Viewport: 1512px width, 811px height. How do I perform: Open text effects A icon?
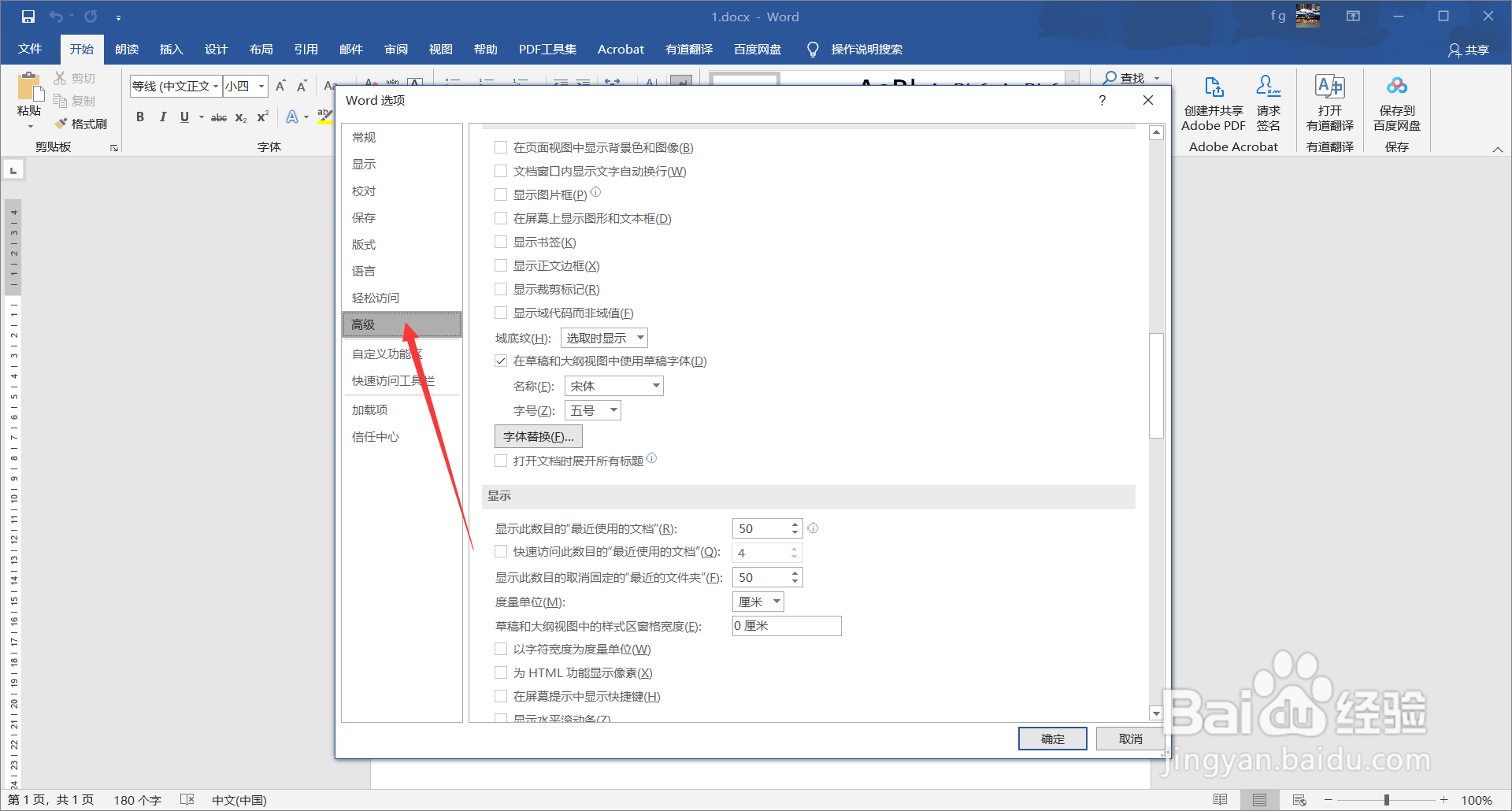292,117
